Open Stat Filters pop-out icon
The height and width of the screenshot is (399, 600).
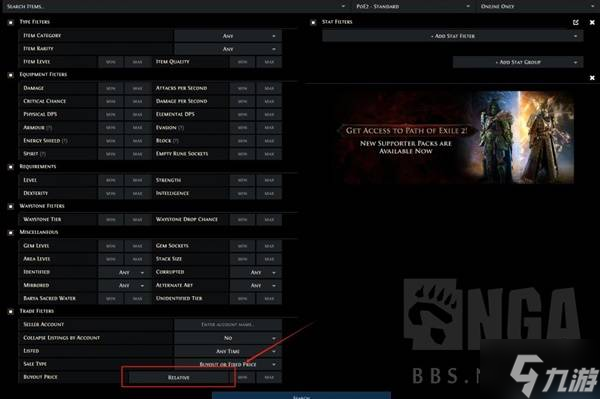pyautogui.click(x=576, y=22)
